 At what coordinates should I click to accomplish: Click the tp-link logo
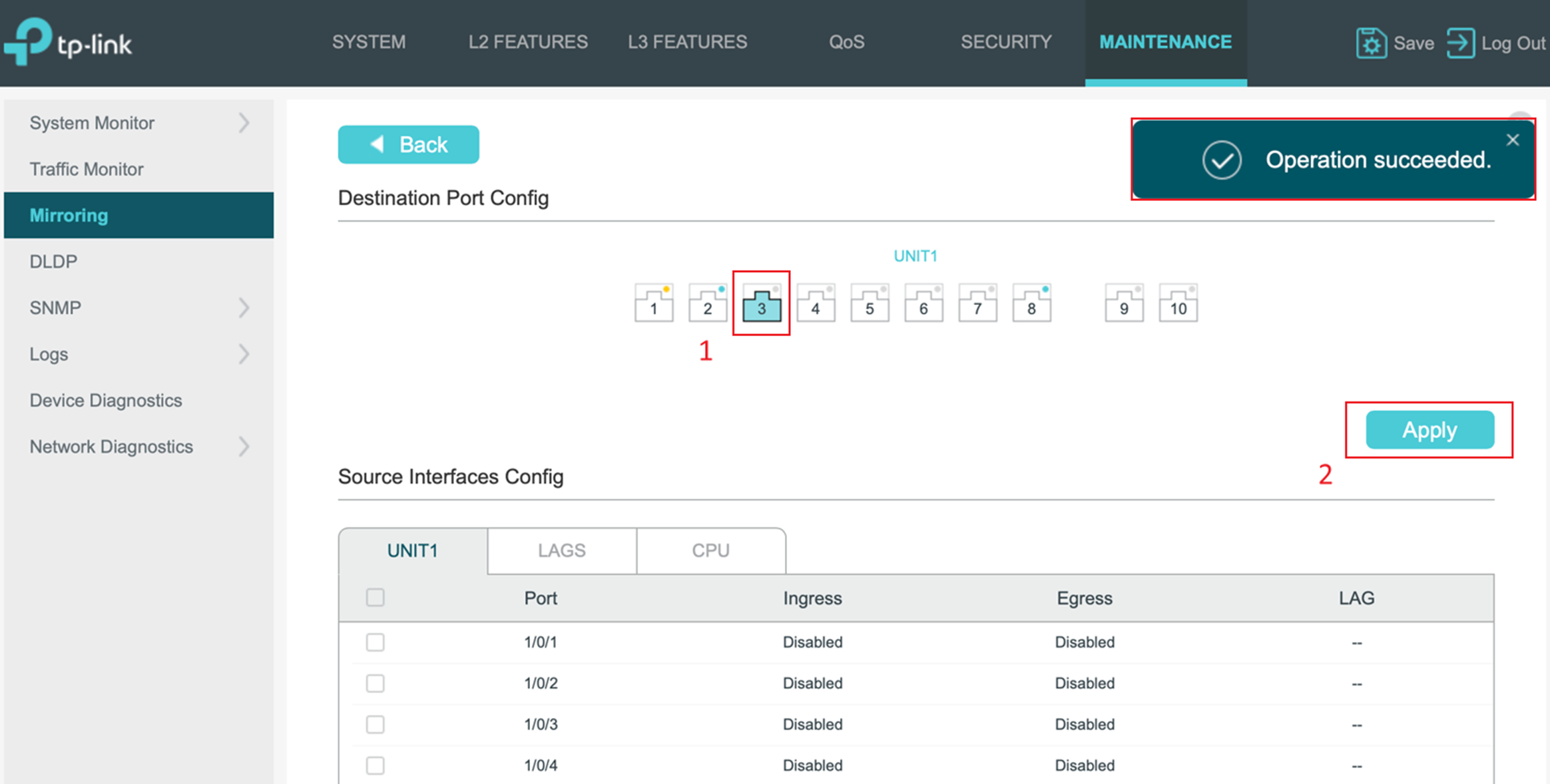(x=69, y=41)
